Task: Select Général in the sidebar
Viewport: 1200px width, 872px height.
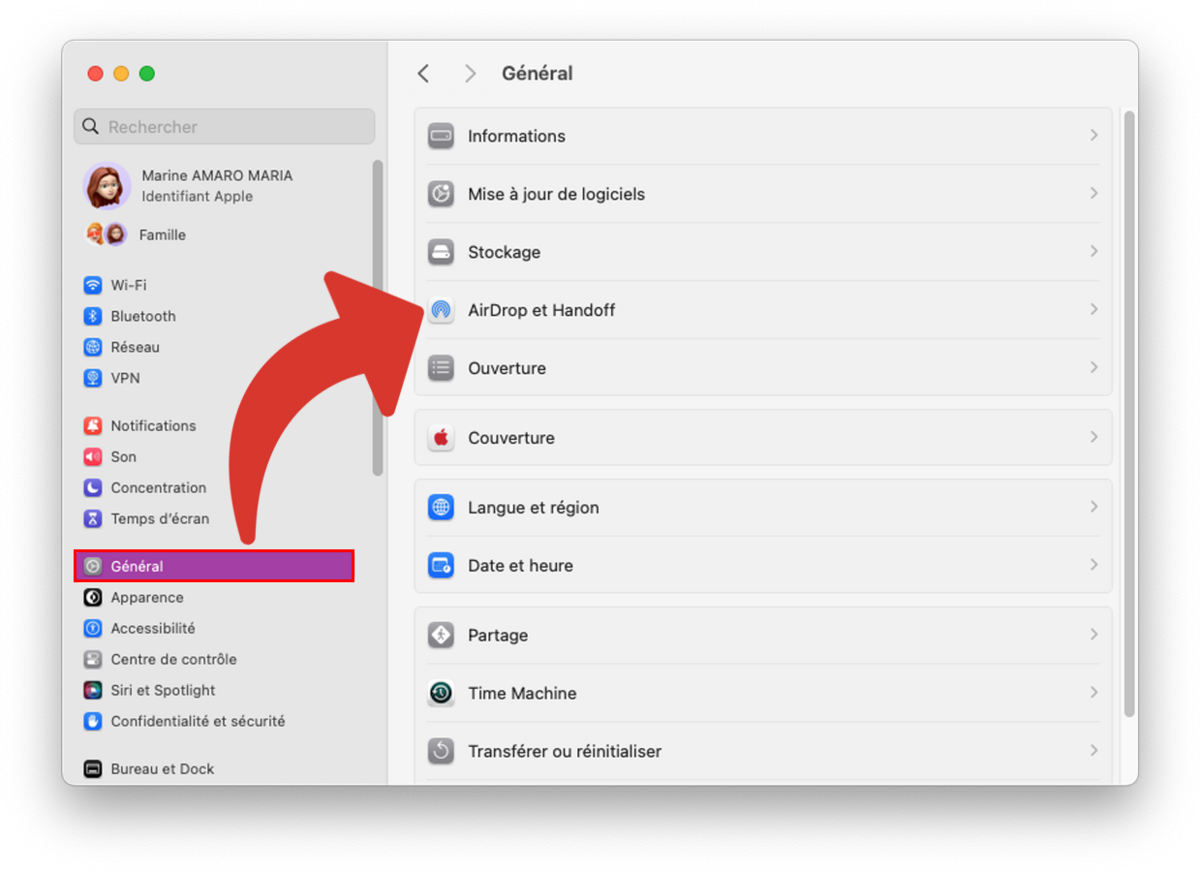Action: point(214,566)
